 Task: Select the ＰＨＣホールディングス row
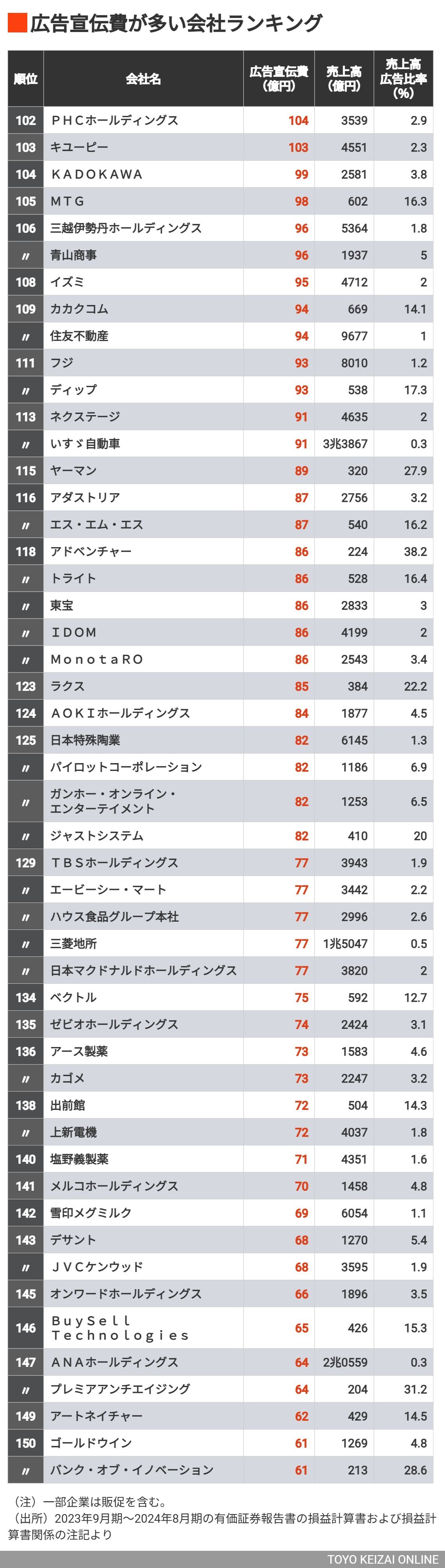coord(221,121)
